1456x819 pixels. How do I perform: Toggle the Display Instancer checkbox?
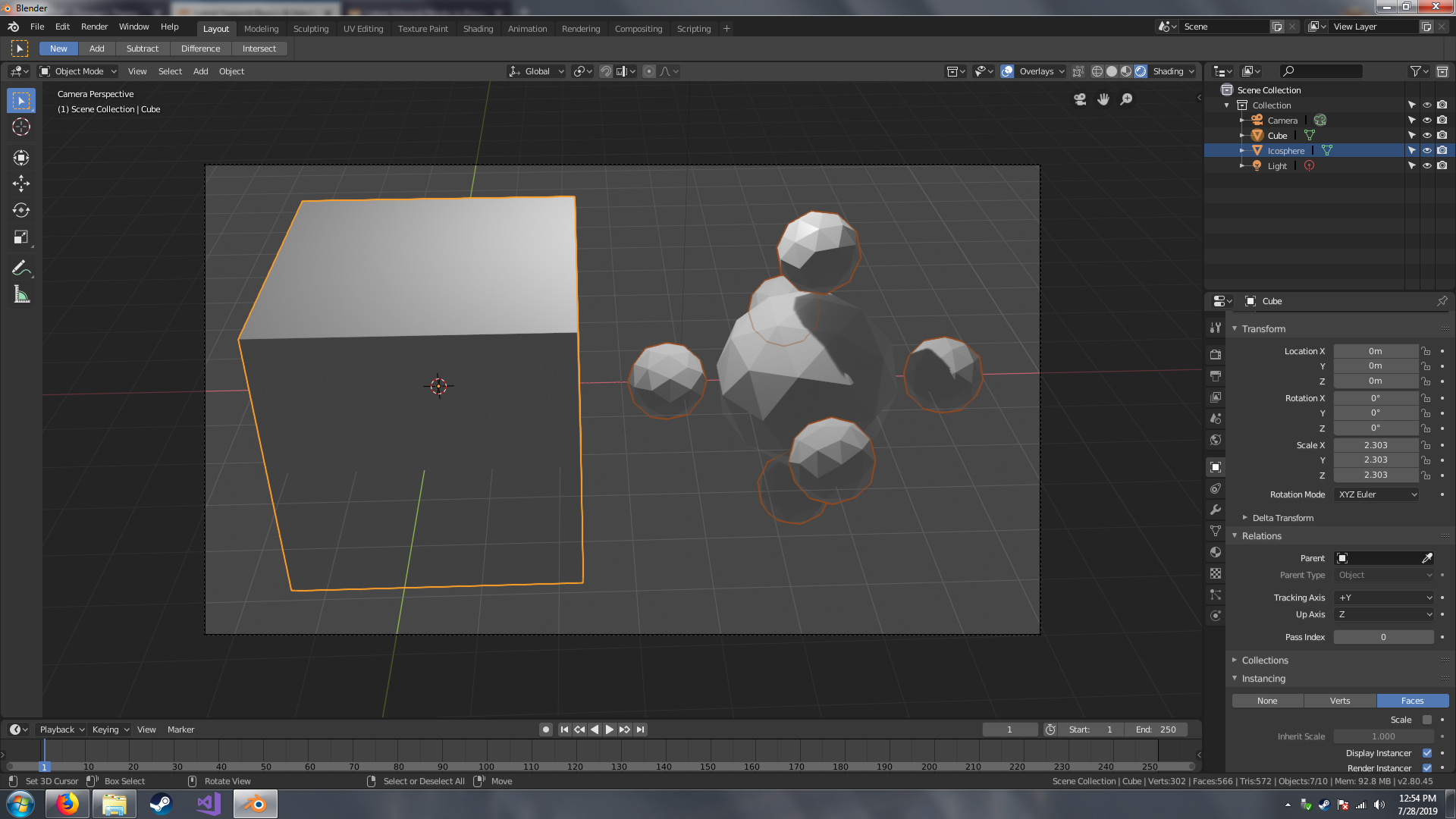(1427, 753)
